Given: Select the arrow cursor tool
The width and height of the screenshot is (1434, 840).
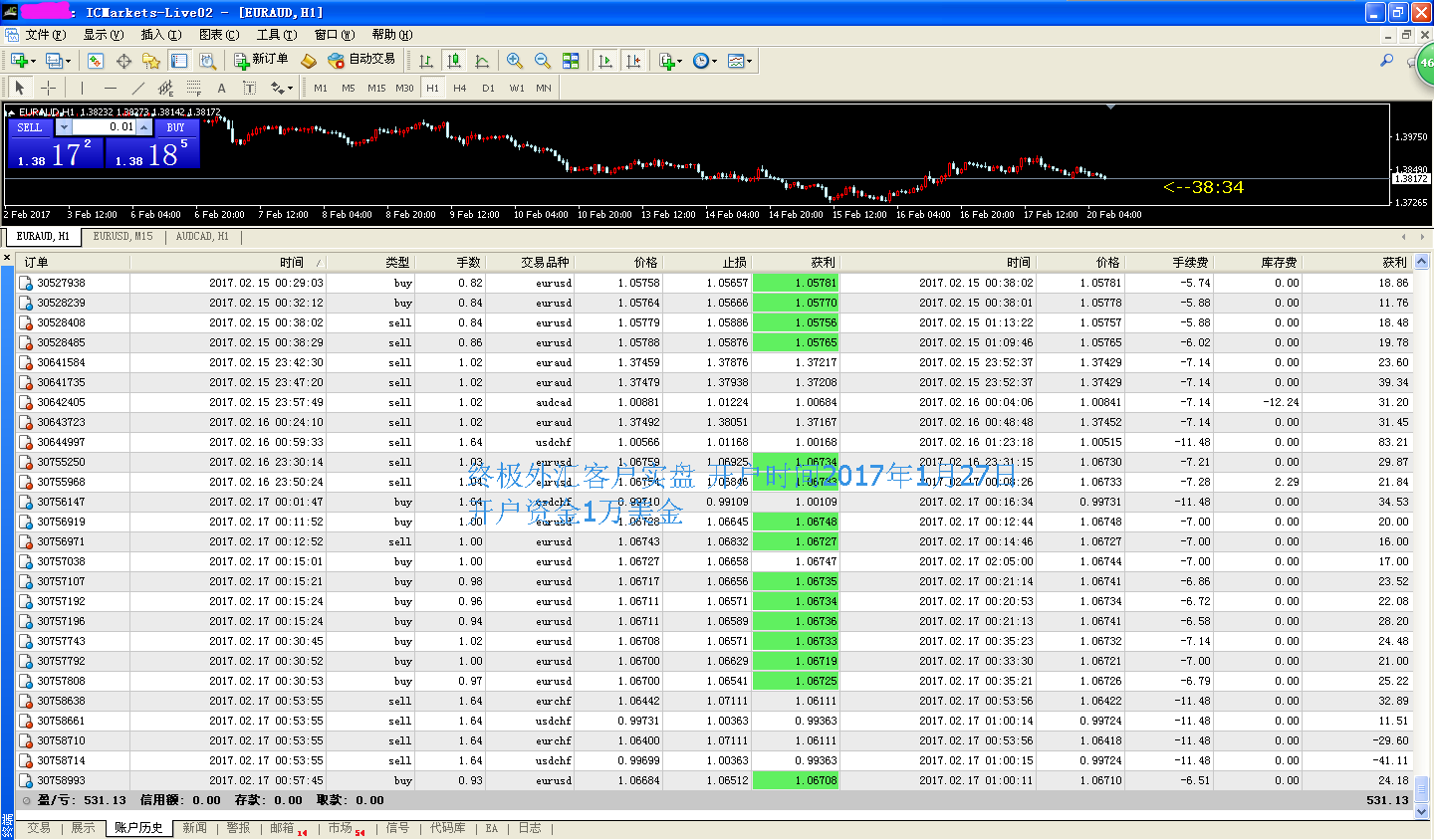Looking at the screenshot, I should (x=20, y=88).
